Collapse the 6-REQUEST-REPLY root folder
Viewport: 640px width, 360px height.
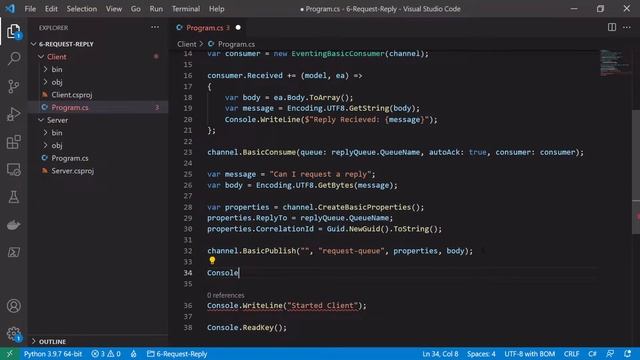click(x=98, y=44)
